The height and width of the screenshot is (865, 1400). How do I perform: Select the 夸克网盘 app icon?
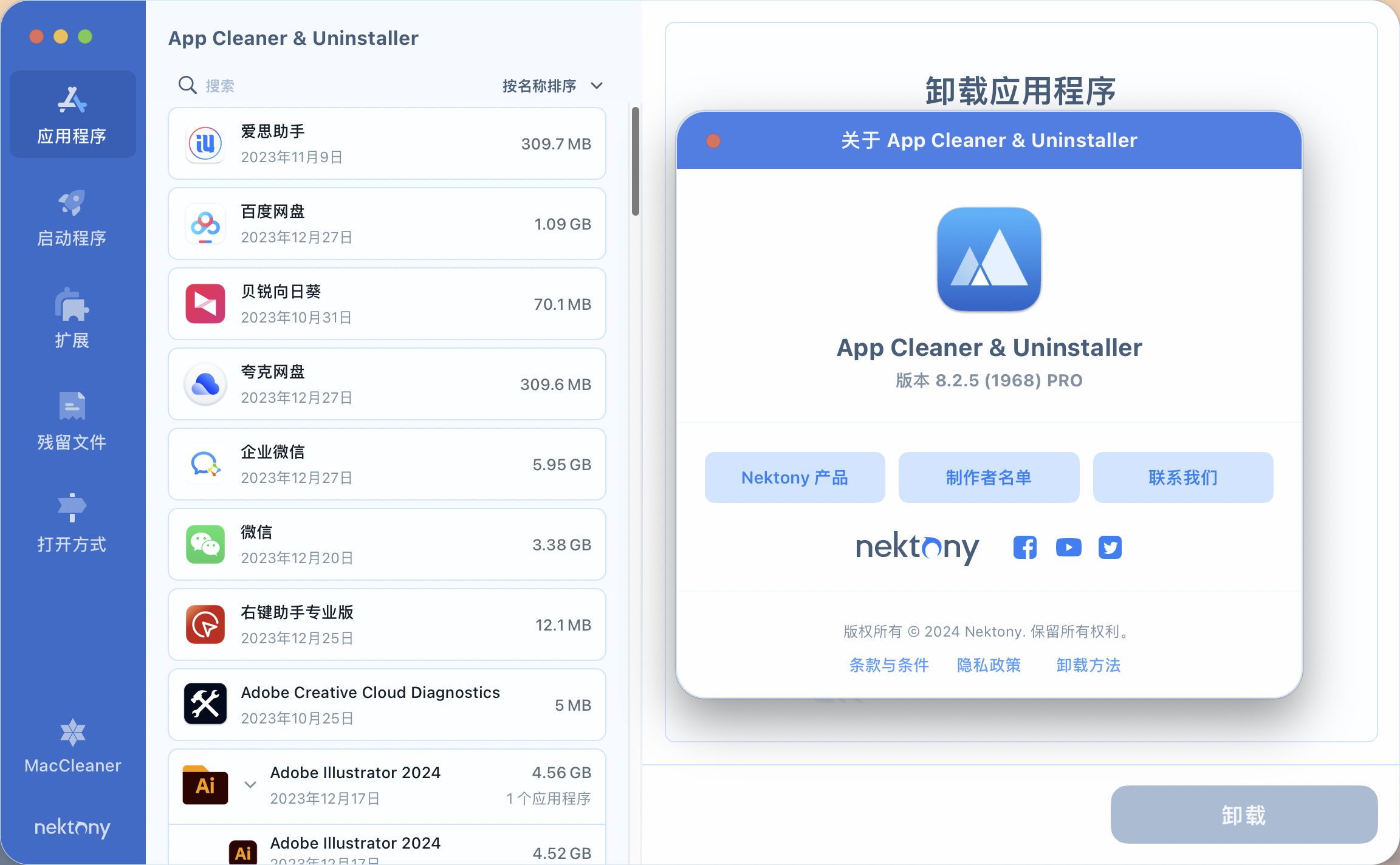(x=205, y=385)
